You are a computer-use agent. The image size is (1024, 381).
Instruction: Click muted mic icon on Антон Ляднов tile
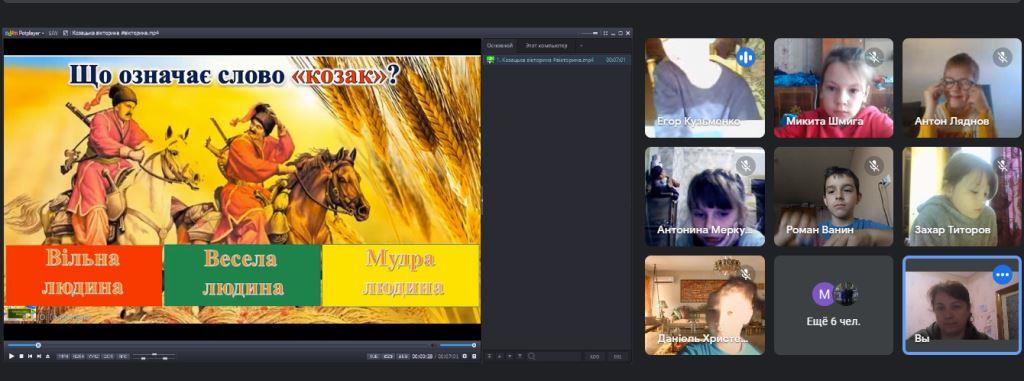(1002, 57)
